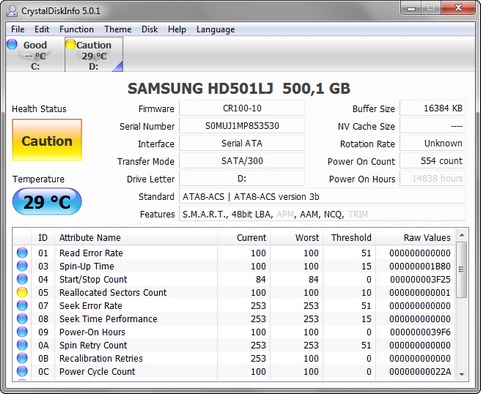
Task: Click raw value 000000001B80 of Spin-Up Time
Action: coord(420,266)
